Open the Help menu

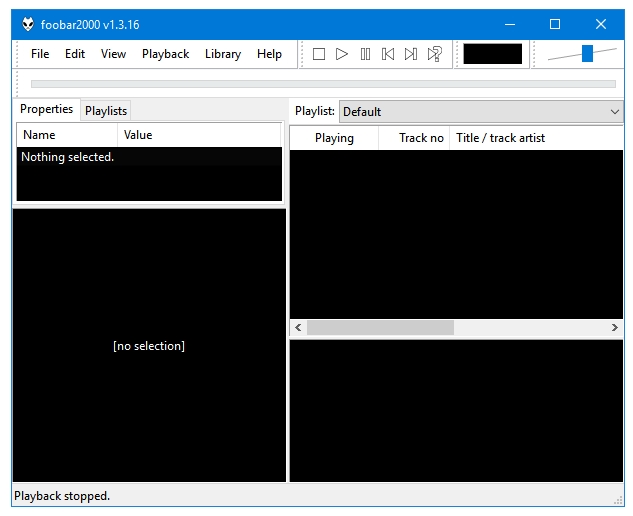(269, 54)
